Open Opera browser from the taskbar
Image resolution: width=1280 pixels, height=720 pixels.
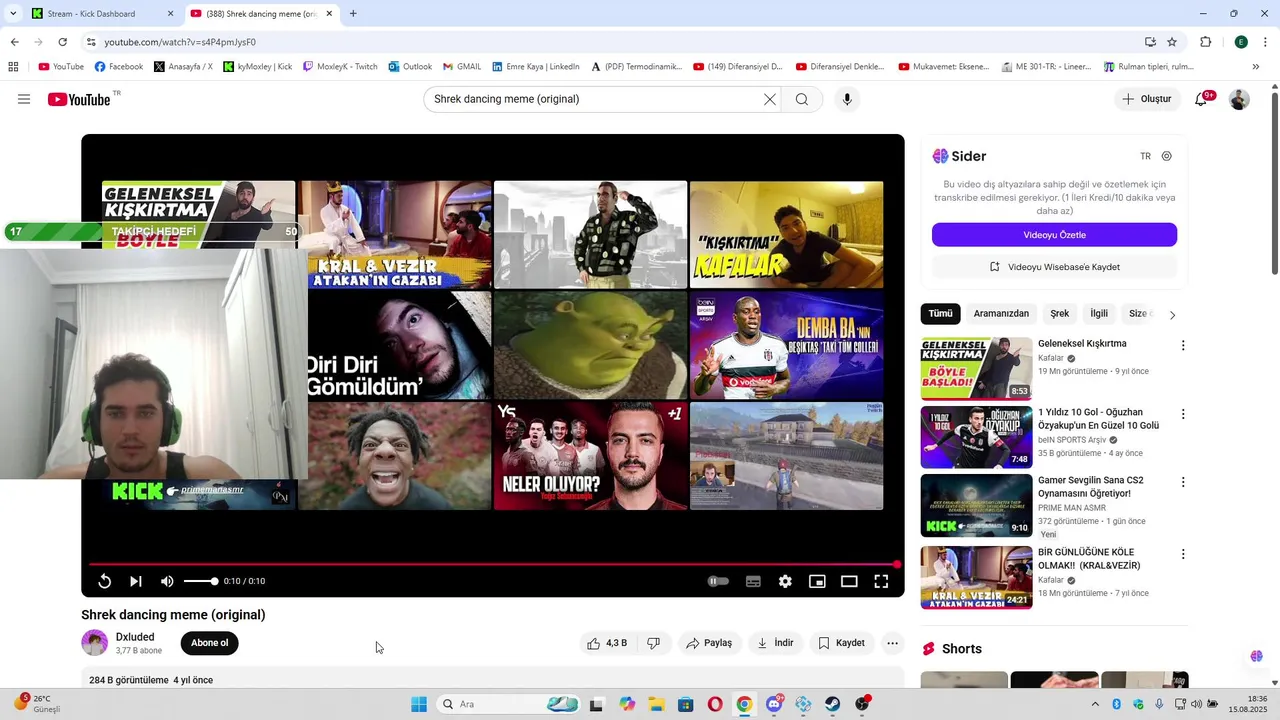(715, 704)
